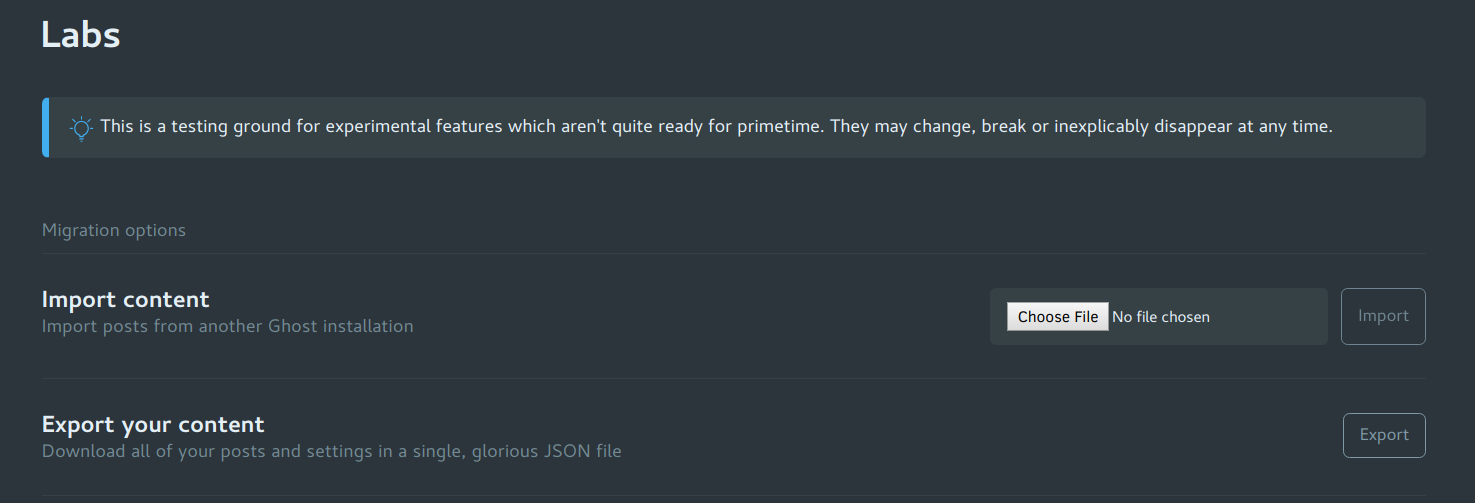Click the word "Ghost" in the import description
Viewport: 1475px width, 503px height.
[x=291, y=326]
